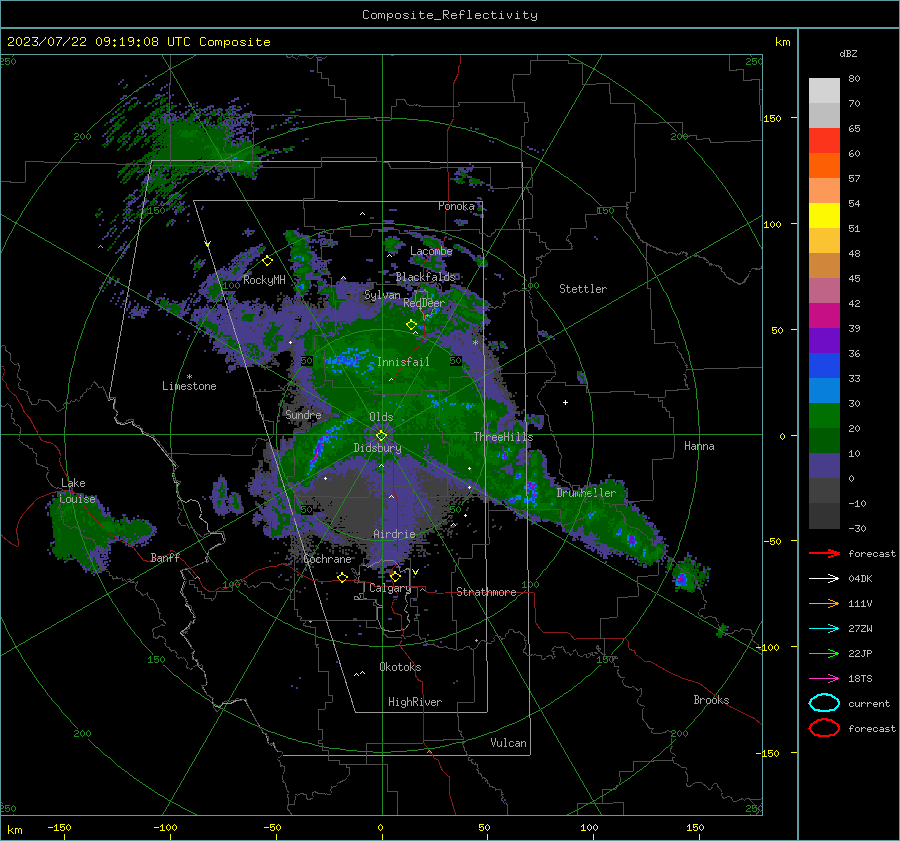The image size is (900, 841).
Task: Click the Strathmore city label
Action: pos(486,592)
